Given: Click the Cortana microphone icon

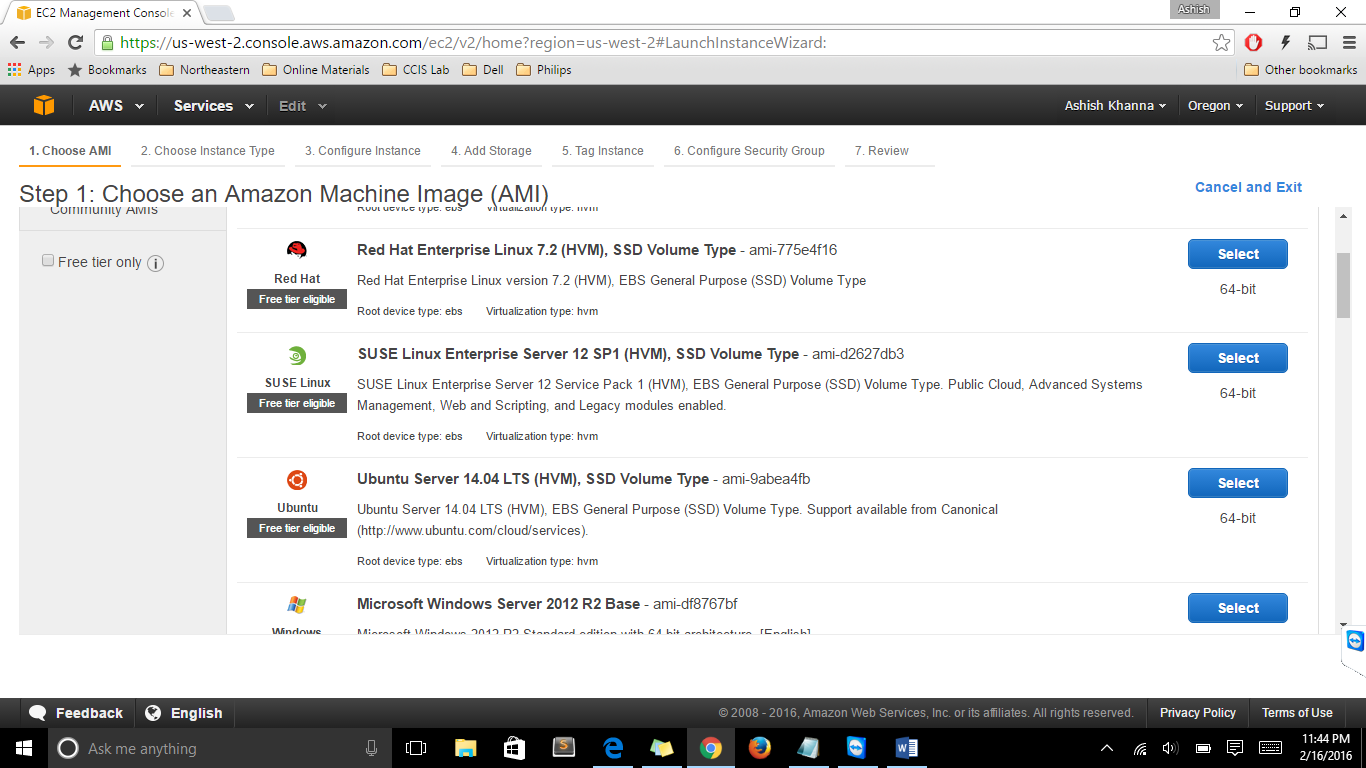Looking at the screenshot, I should pos(371,748).
